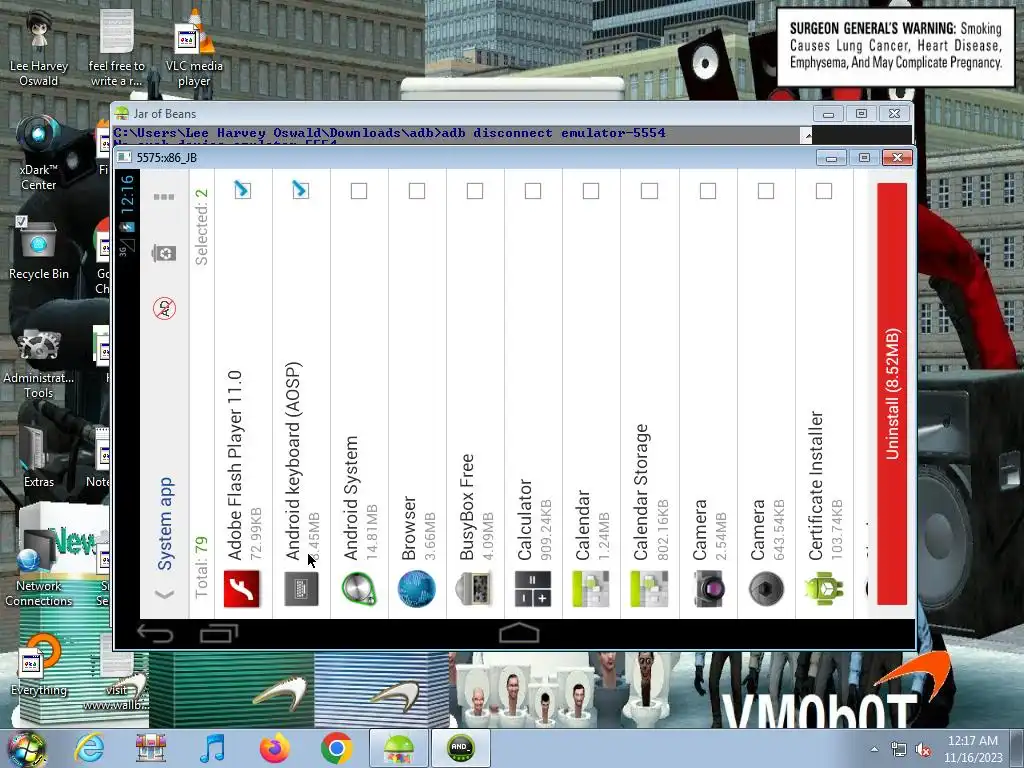Viewport: 1024px width, 768px height.
Task: Tap the Android home navigation button
Action: (x=519, y=633)
